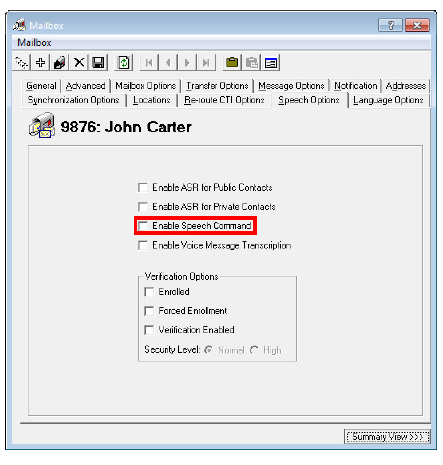
Task: Go to last record navigation arrow
Action: pos(206,62)
